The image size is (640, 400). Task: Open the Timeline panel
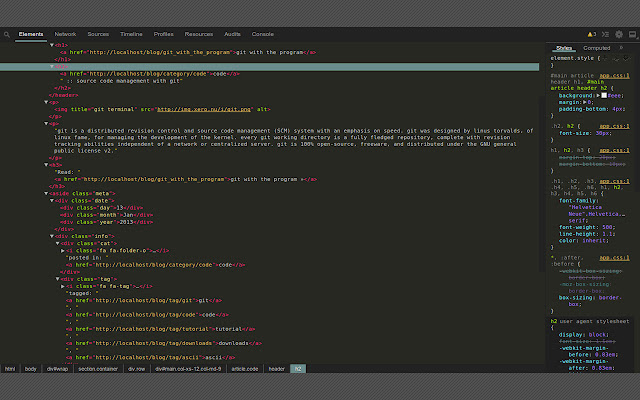pyautogui.click(x=130, y=34)
